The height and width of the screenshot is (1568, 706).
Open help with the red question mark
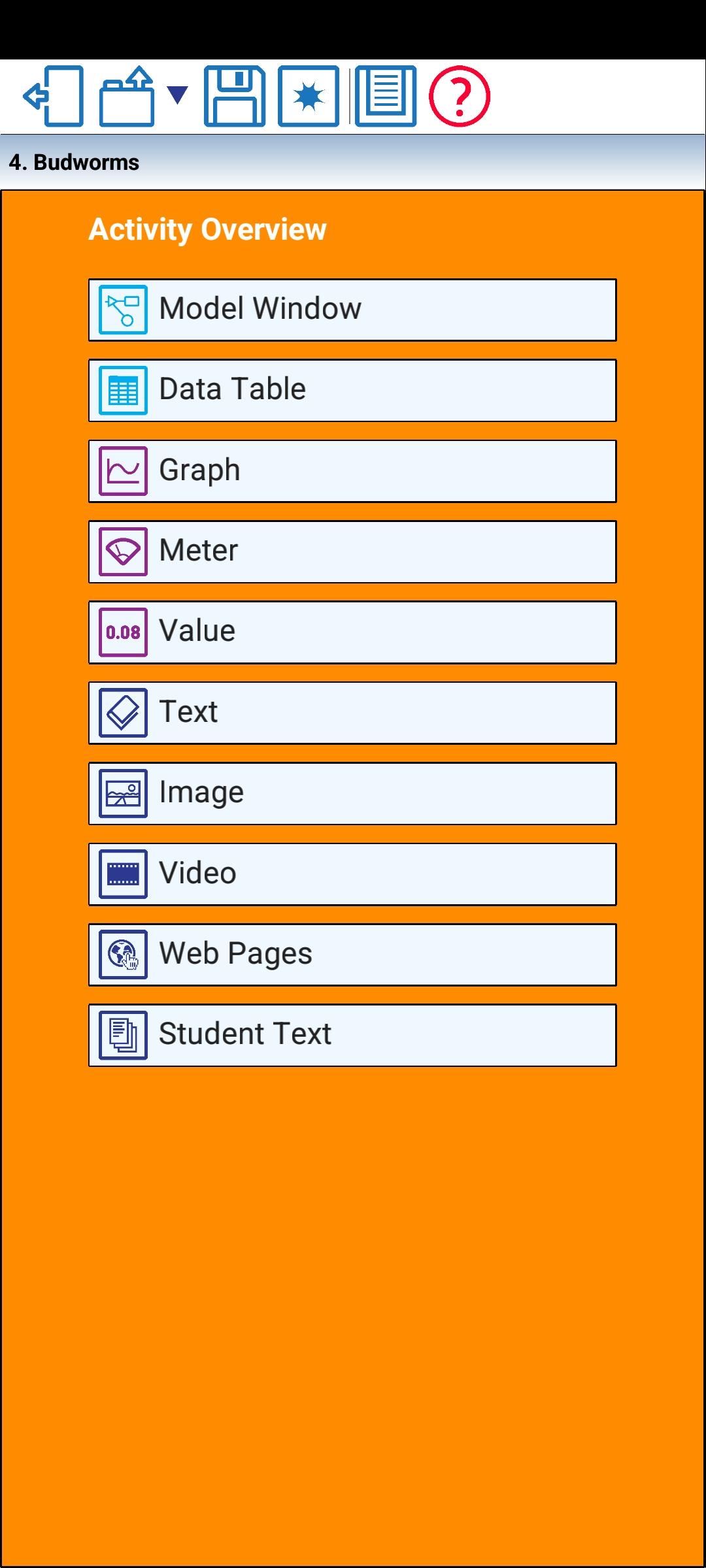pyautogui.click(x=459, y=96)
